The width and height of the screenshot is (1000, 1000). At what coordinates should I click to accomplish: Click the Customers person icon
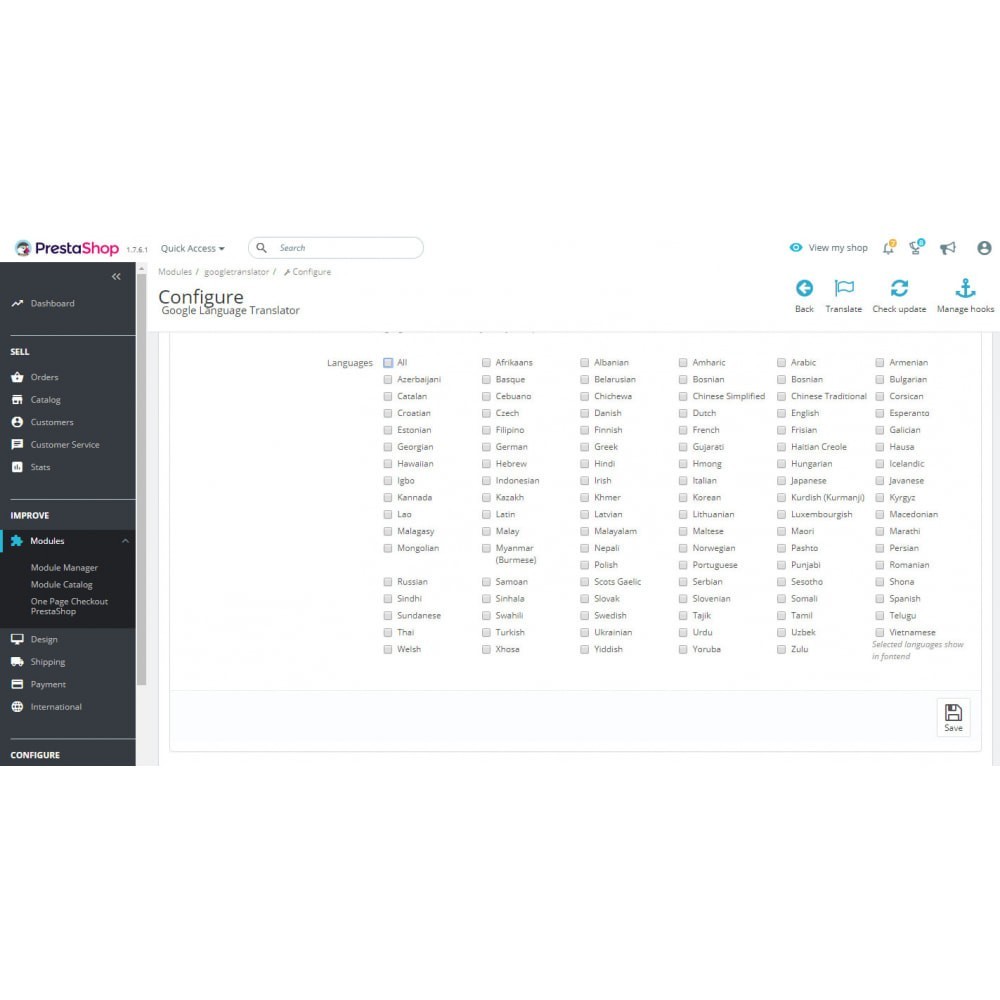click(x=17, y=422)
